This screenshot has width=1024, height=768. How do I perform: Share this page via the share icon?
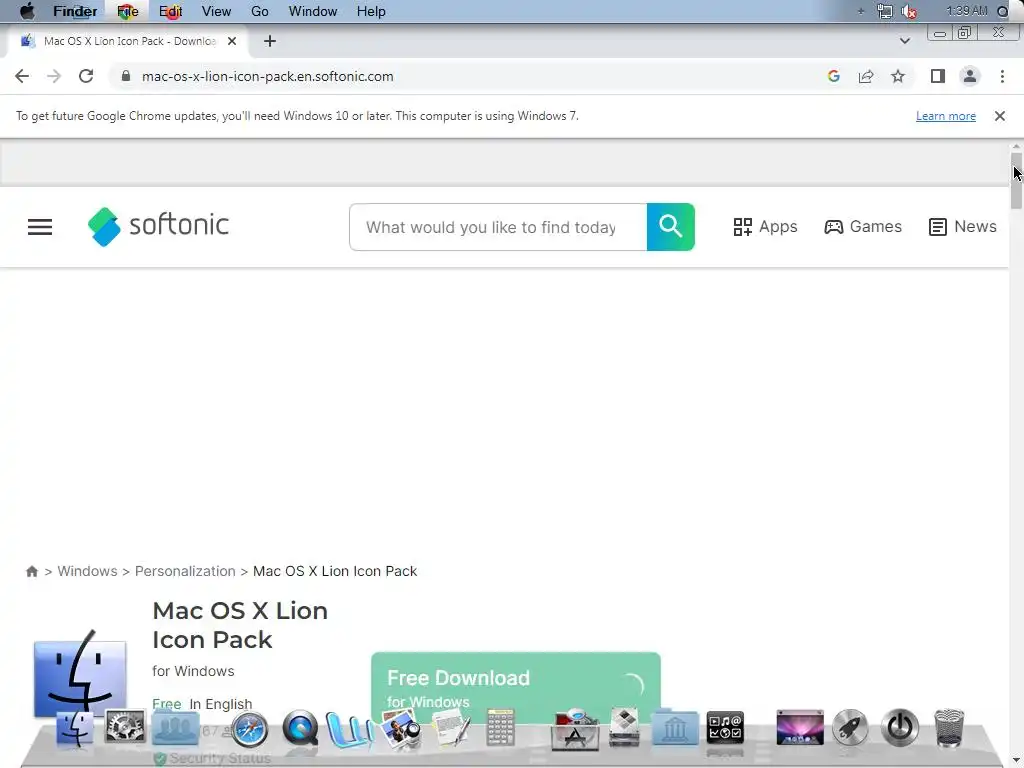866,76
